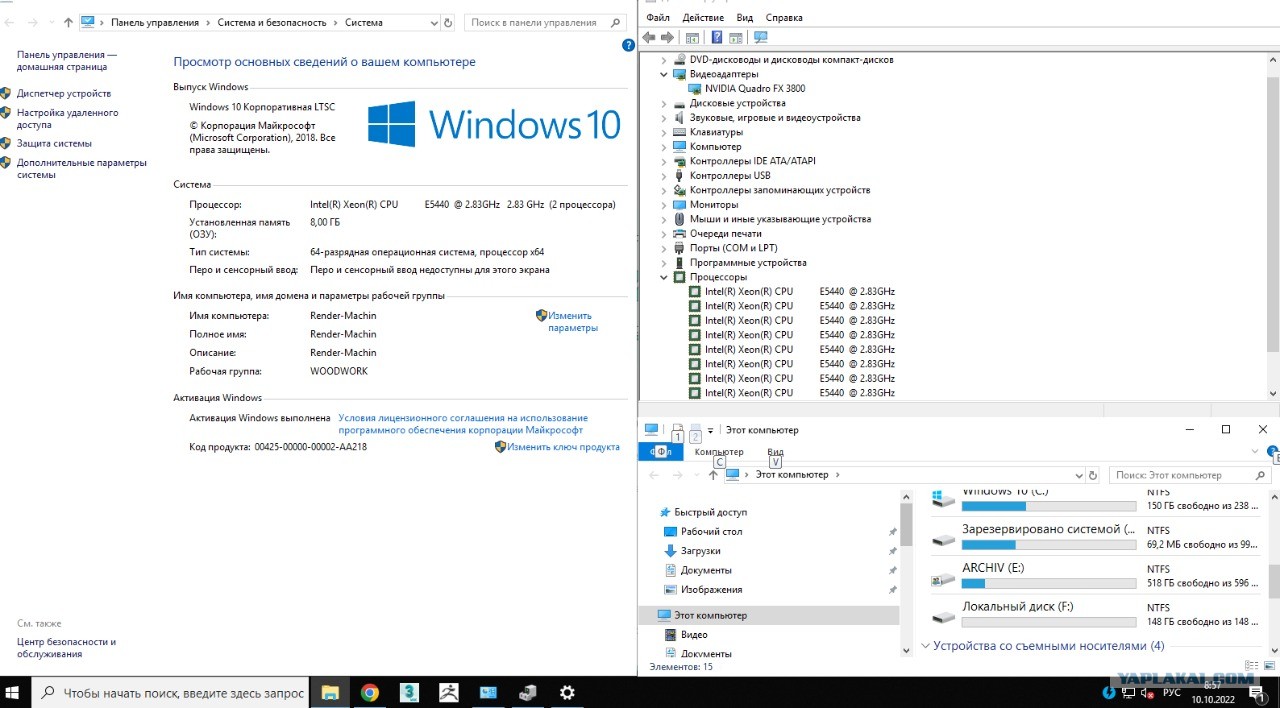Collapse the Видеоадаптеры tree node
The height and width of the screenshot is (708, 1280).
point(663,74)
